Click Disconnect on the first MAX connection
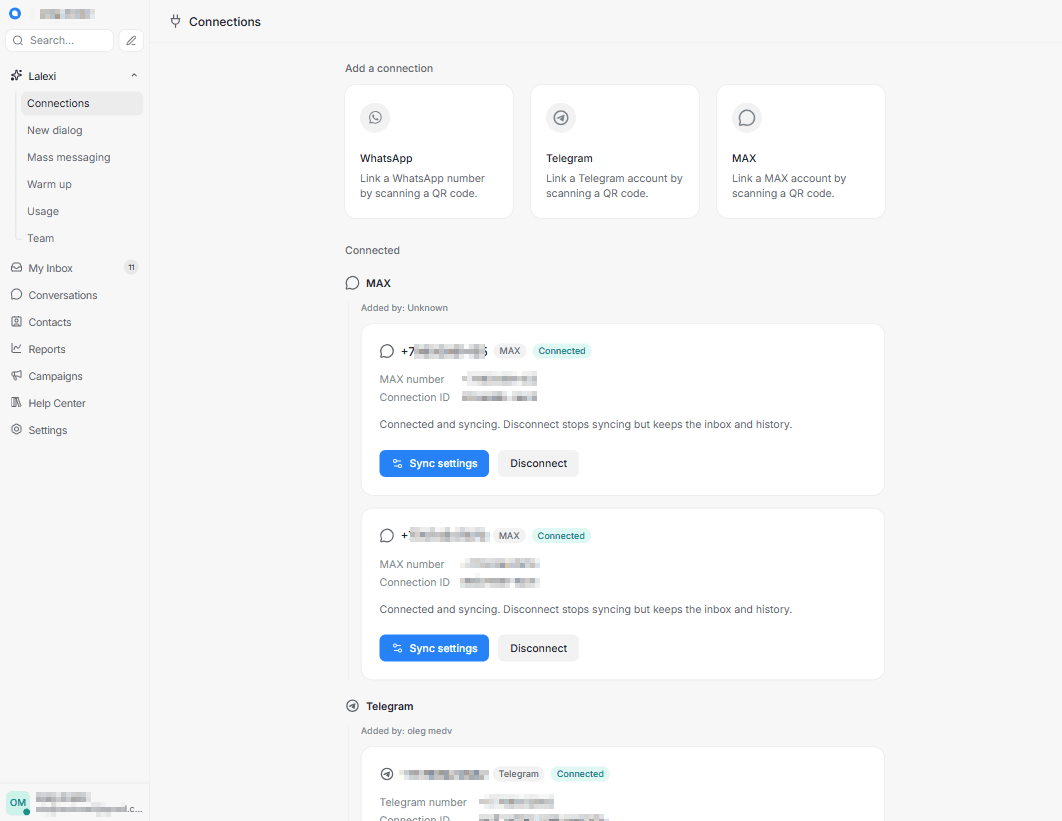This screenshot has width=1062, height=821. 538,463
